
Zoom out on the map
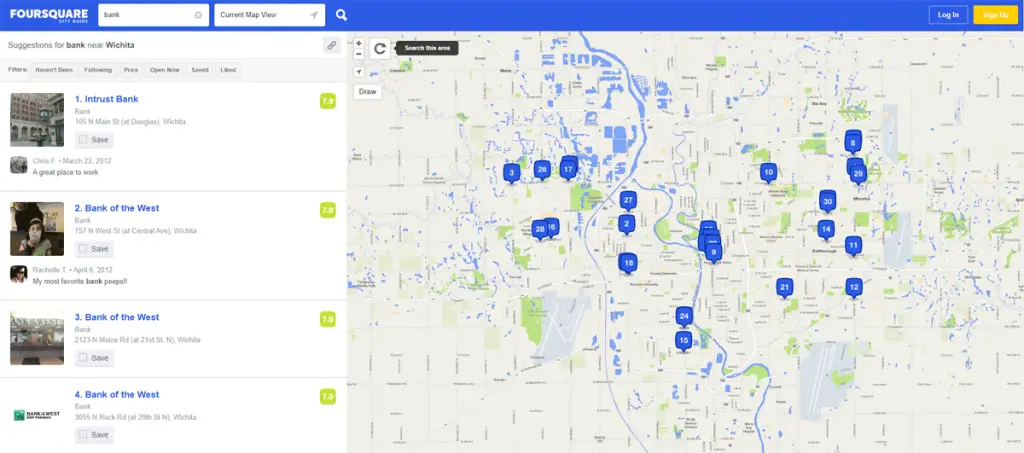(359, 54)
